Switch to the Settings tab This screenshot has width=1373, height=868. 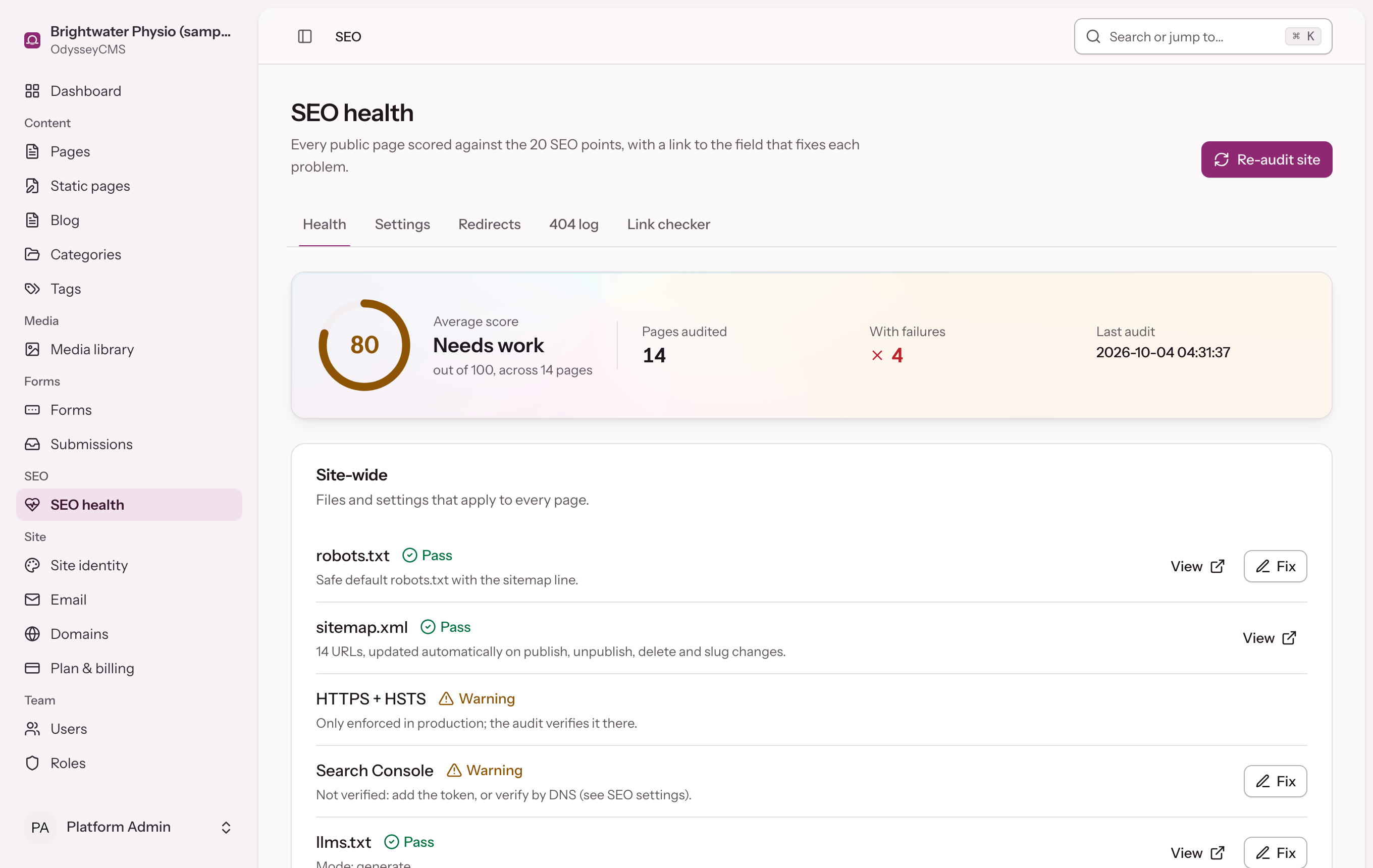[402, 225]
